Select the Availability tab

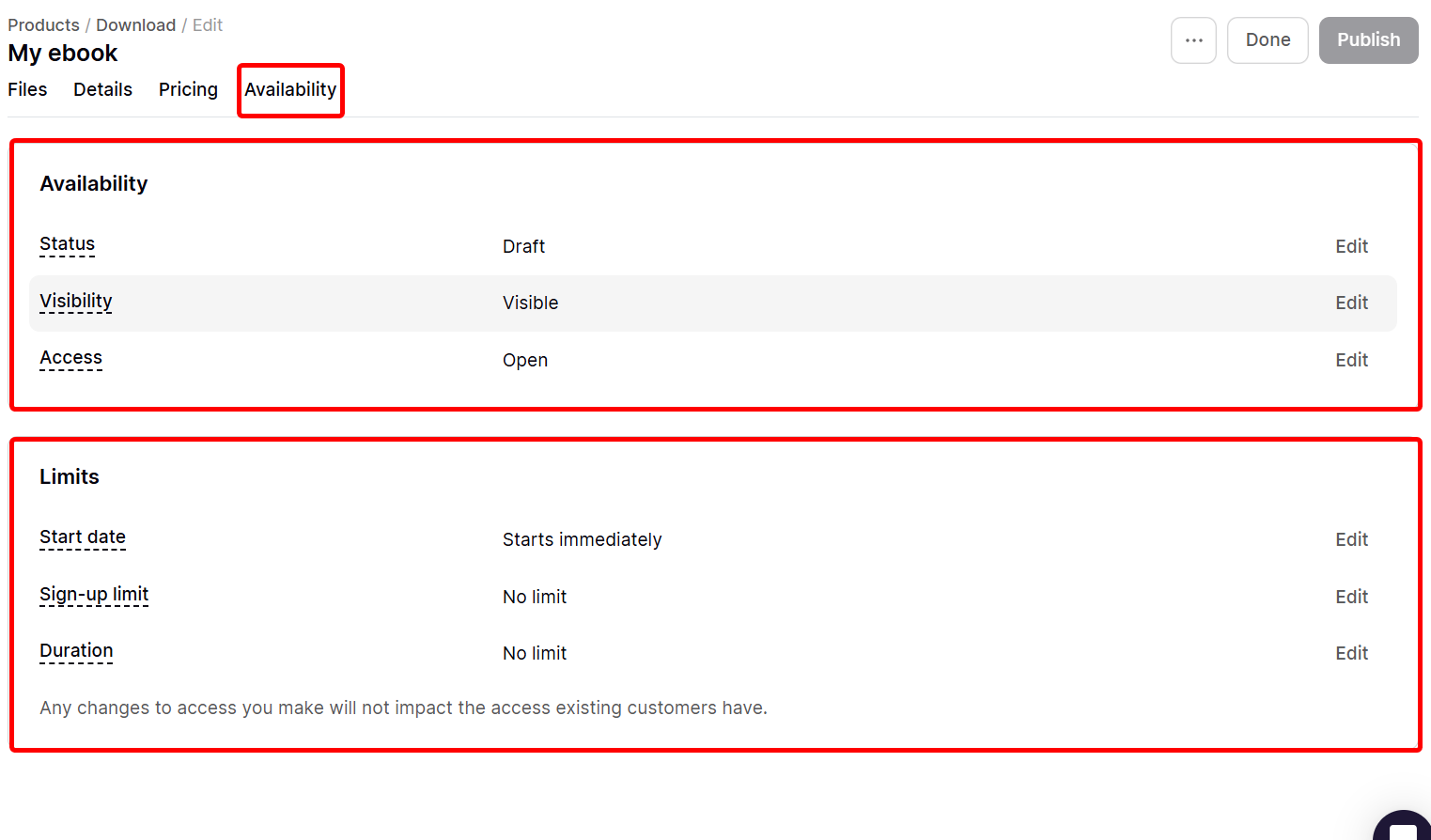pyautogui.click(x=290, y=89)
